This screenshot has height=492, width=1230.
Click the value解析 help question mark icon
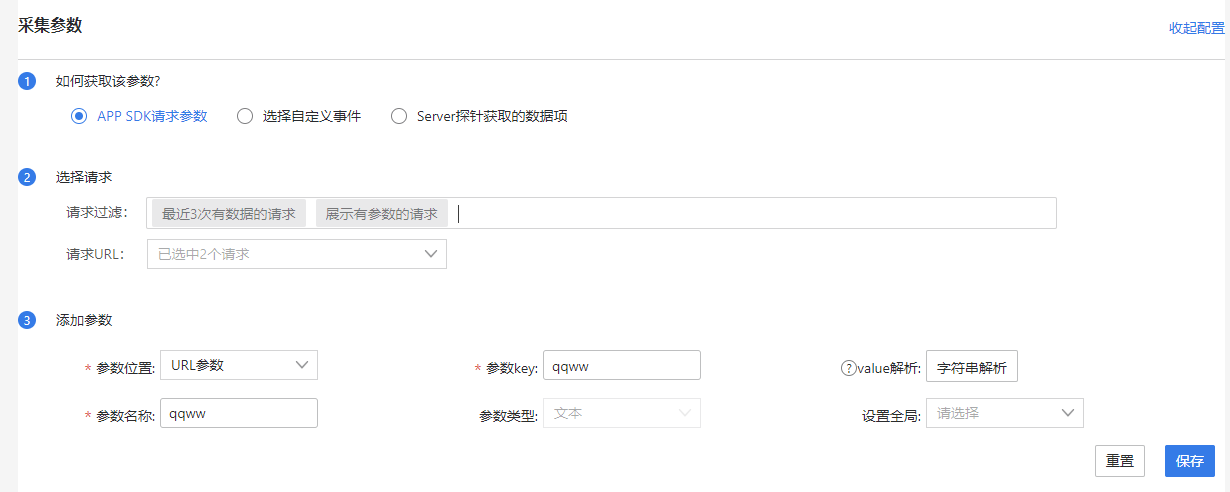click(848, 367)
